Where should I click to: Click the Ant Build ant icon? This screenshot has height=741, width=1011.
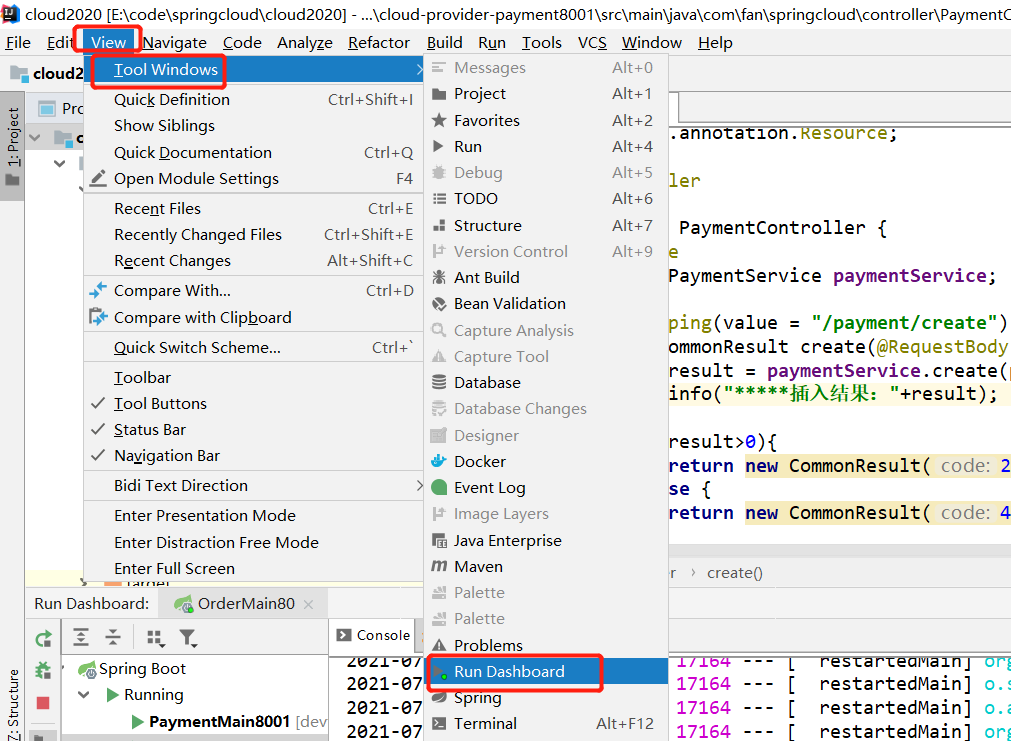coord(438,277)
